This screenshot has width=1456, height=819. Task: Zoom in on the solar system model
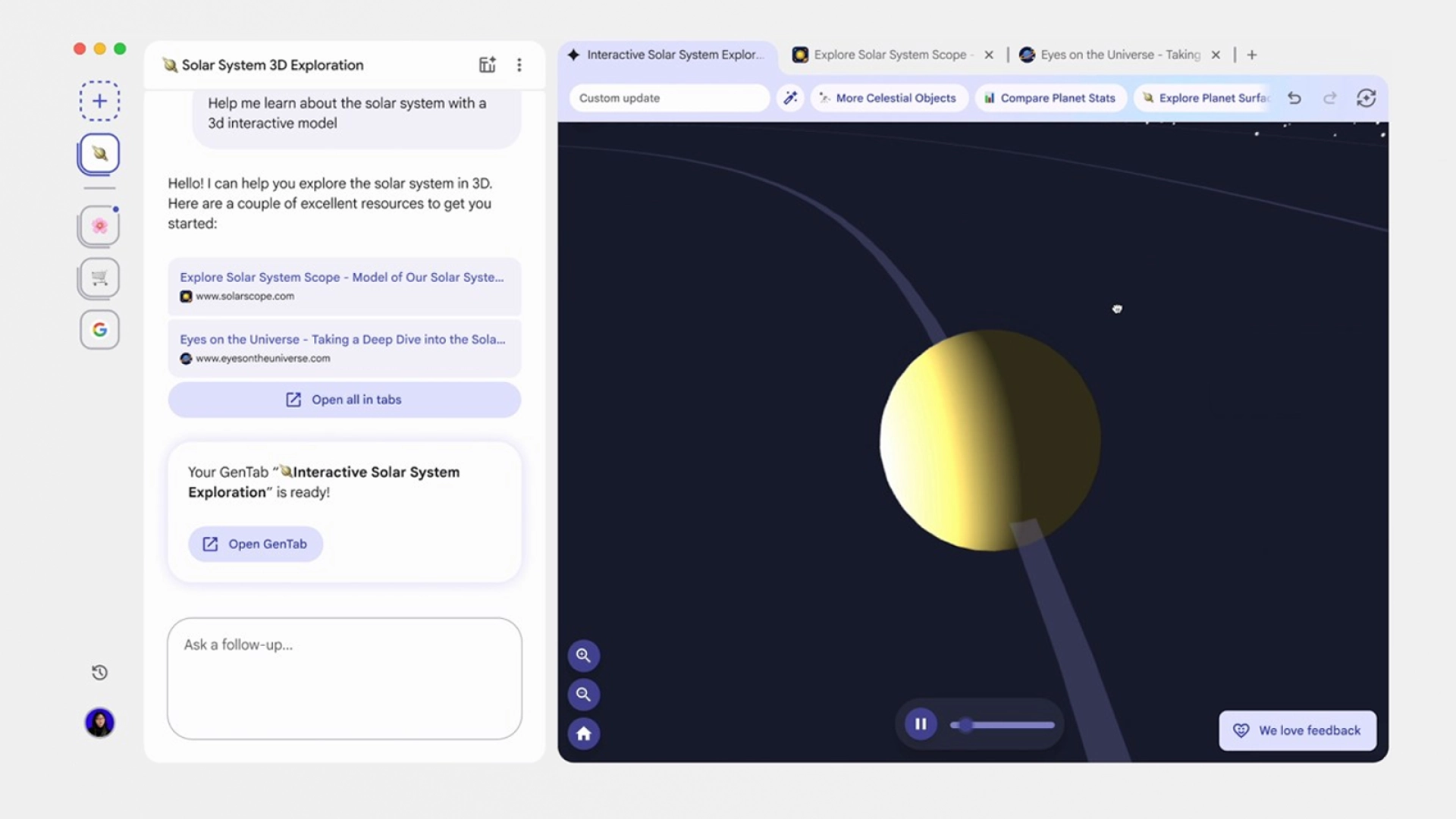[583, 655]
